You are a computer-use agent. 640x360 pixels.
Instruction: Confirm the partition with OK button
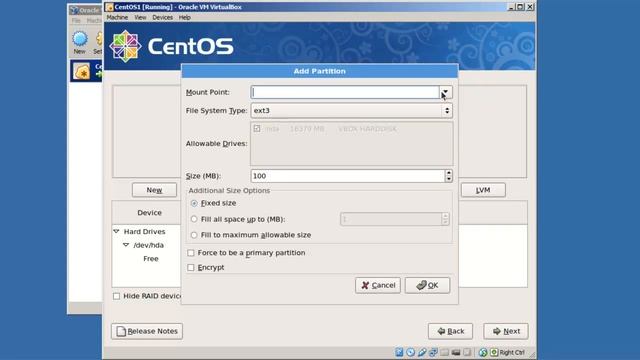pyautogui.click(x=427, y=285)
